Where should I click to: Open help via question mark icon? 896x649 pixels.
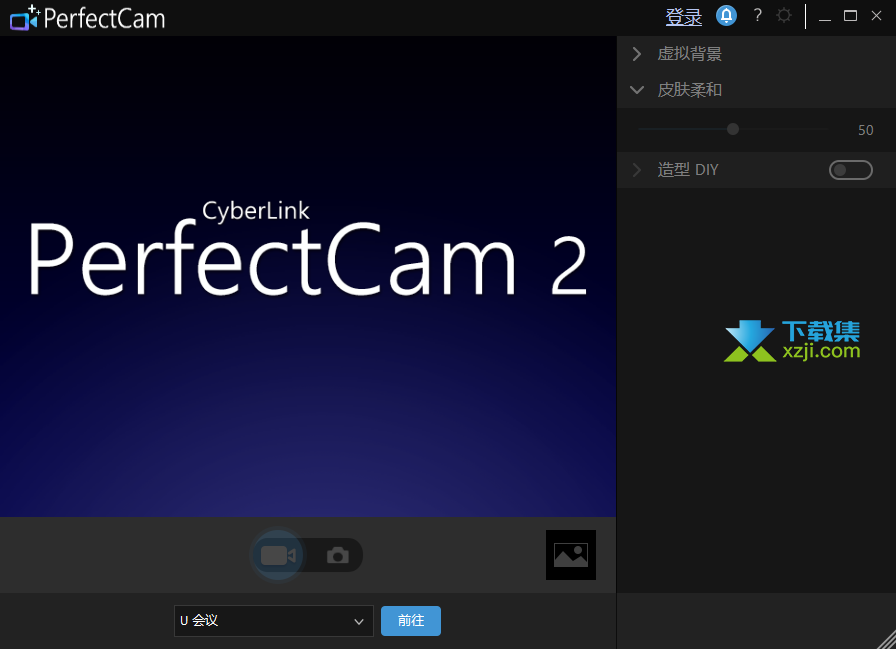pos(758,15)
